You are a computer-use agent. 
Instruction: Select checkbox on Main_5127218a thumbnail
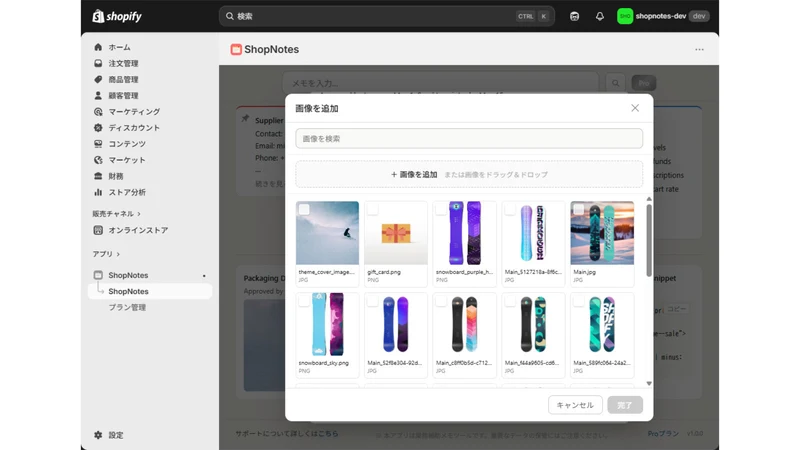[x=510, y=210]
